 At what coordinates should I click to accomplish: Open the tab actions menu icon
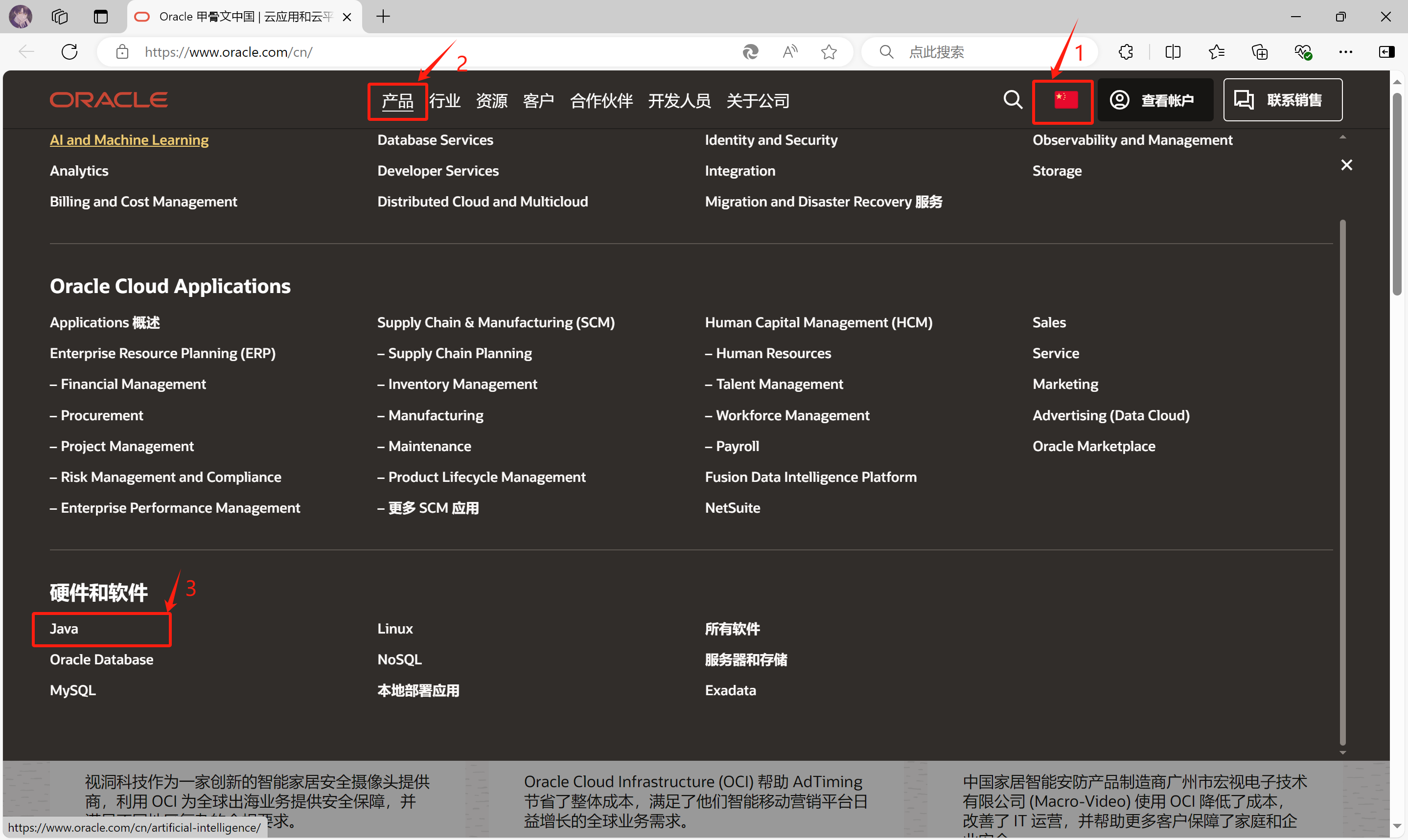coord(101,17)
